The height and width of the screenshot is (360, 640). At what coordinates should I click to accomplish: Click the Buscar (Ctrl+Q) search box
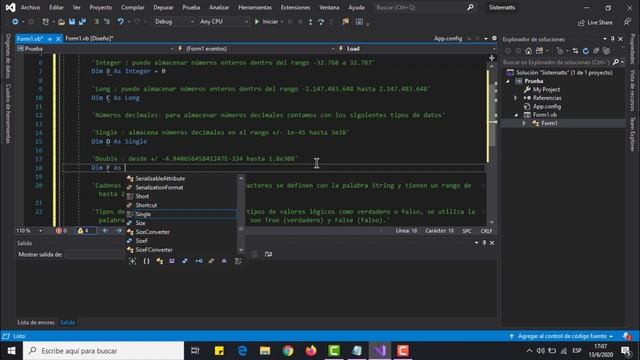[424, 7]
